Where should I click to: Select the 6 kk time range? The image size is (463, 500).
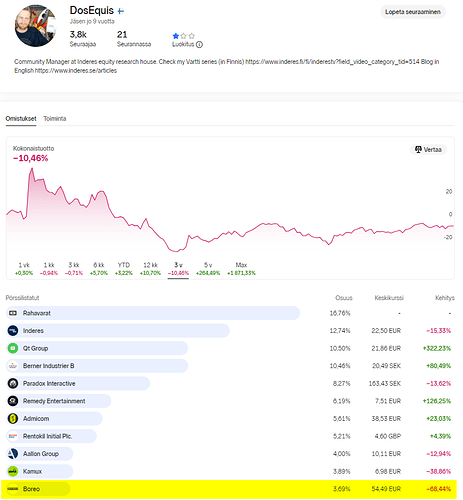99,269
